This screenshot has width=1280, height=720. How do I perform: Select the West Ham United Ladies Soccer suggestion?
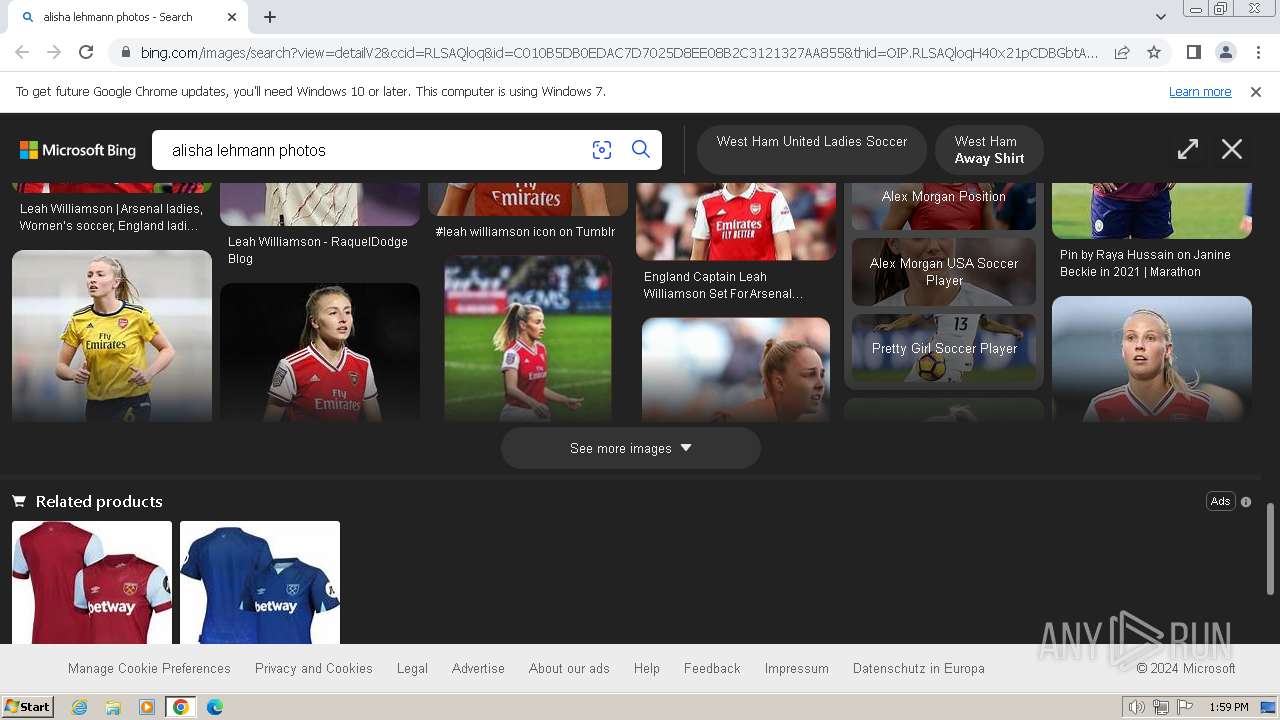point(812,150)
